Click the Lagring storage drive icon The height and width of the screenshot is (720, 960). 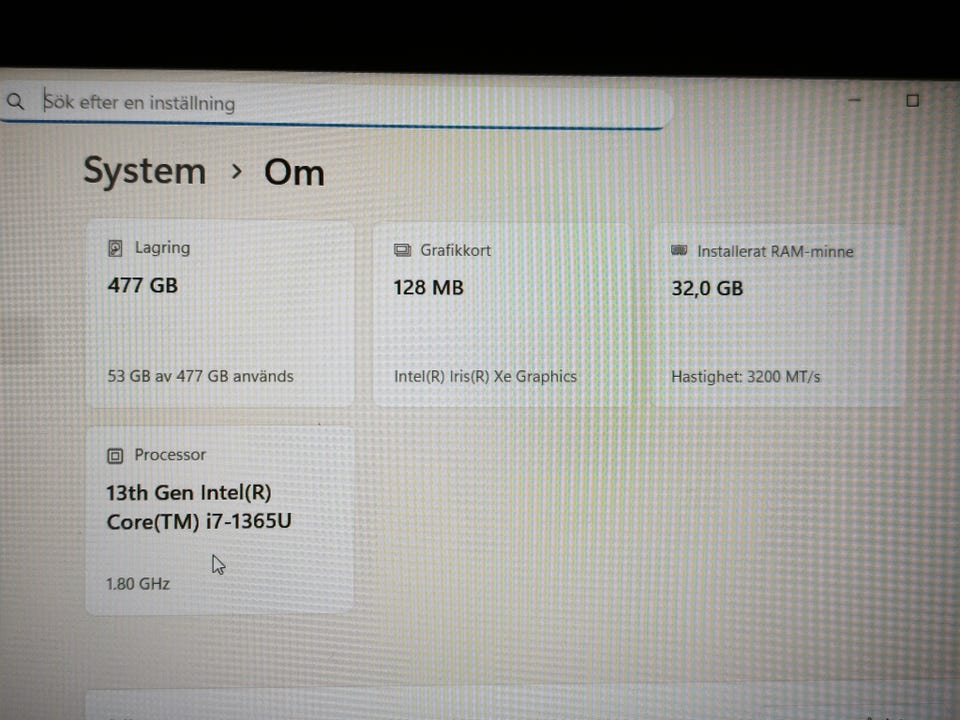pyautogui.click(x=115, y=248)
